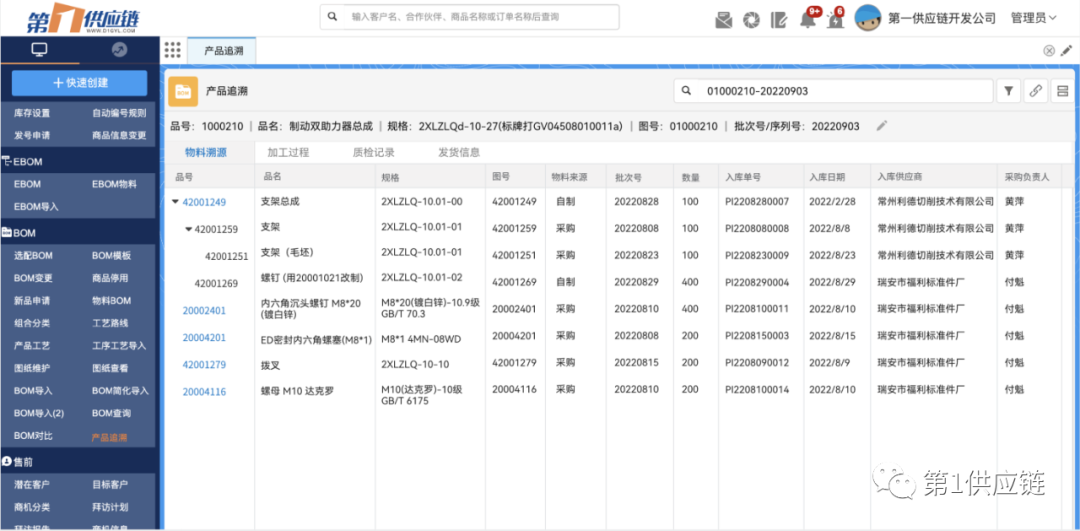Open the 管理员 dropdown menu

pyautogui.click(x=1033, y=19)
